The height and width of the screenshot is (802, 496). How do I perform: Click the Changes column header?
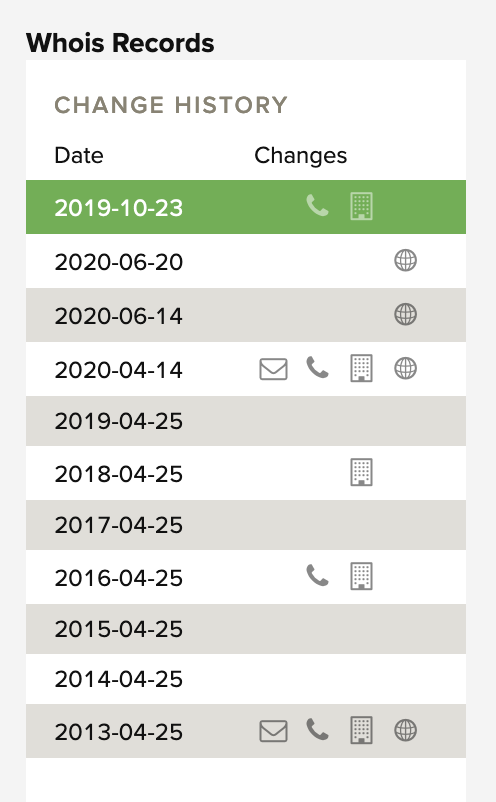click(301, 155)
